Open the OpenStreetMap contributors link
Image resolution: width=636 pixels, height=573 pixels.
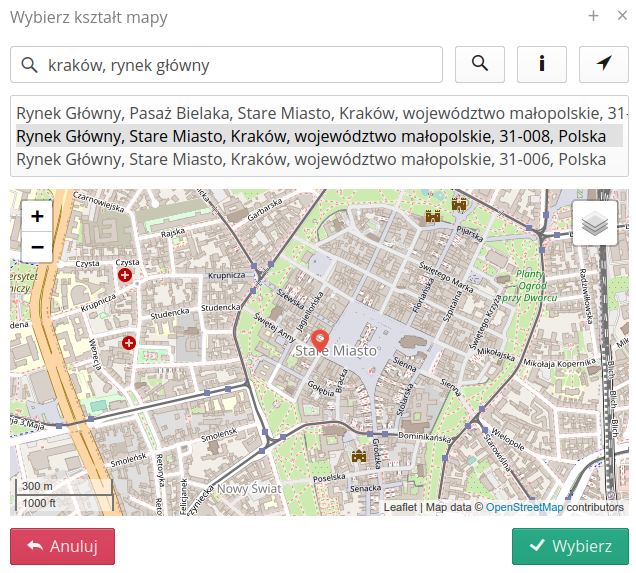[524, 508]
